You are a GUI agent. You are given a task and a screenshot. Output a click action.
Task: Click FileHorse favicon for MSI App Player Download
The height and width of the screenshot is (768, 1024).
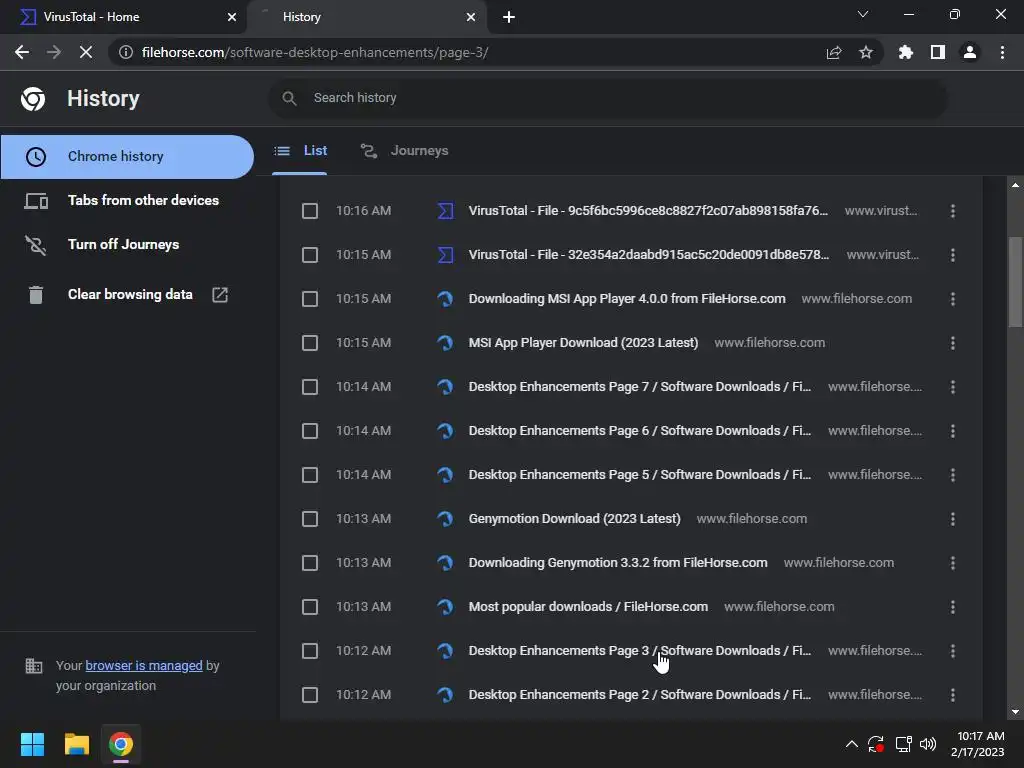point(445,343)
